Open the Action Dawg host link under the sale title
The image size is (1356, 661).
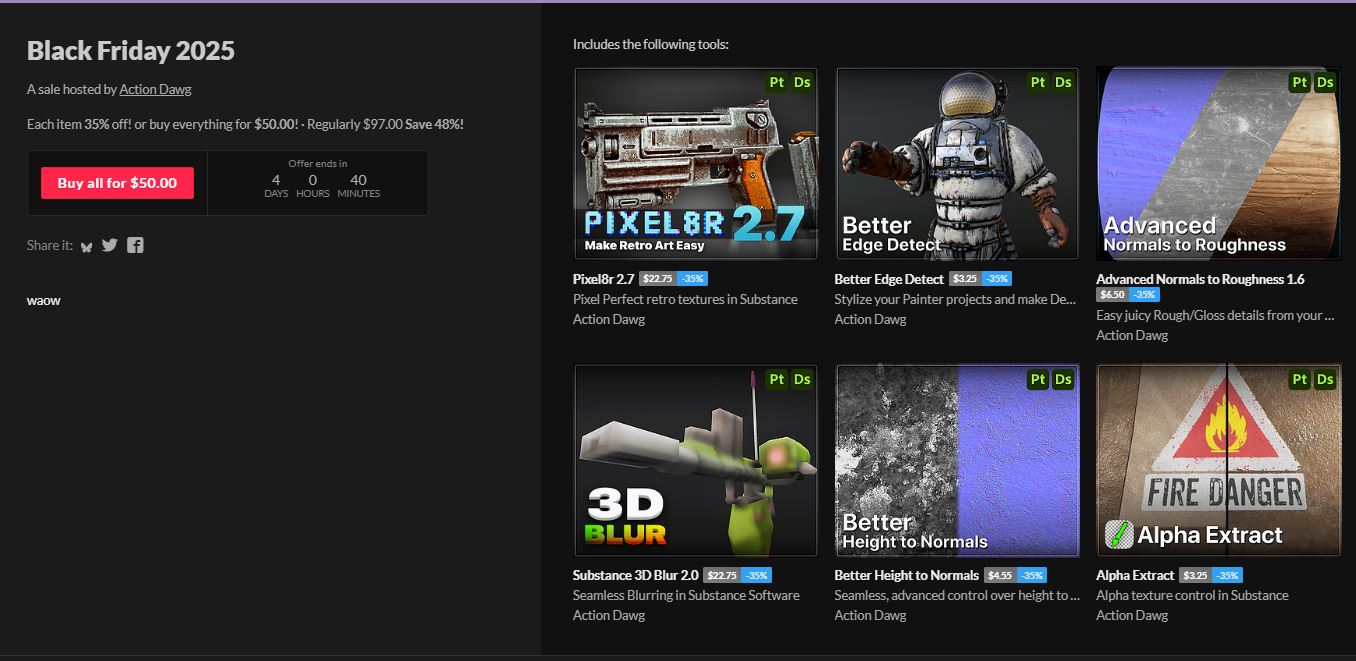coord(155,89)
